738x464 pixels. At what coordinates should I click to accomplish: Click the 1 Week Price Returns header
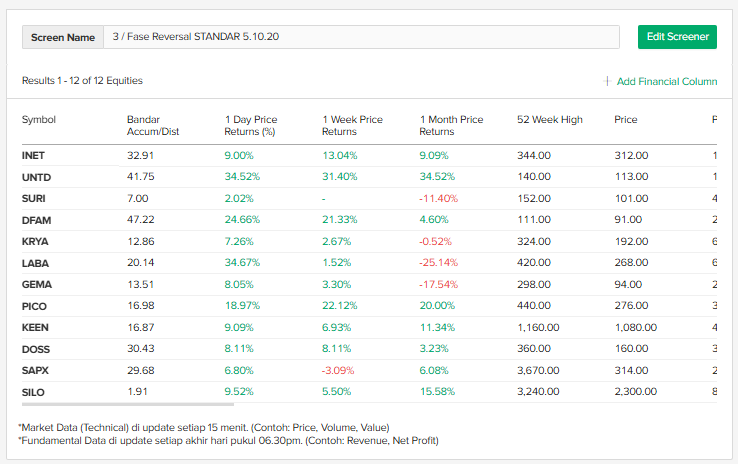pyautogui.click(x=352, y=125)
